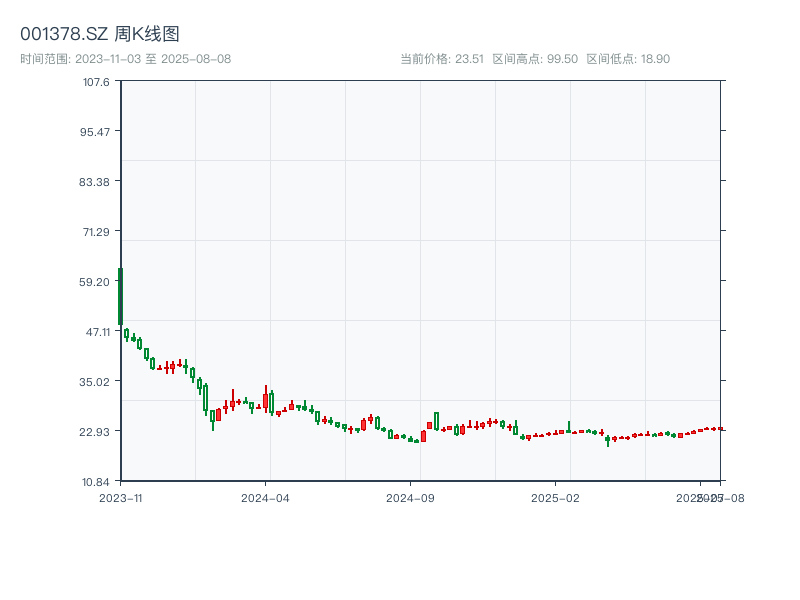Click the 10.84 price axis label
800x600 pixels.
tap(97, 481)
